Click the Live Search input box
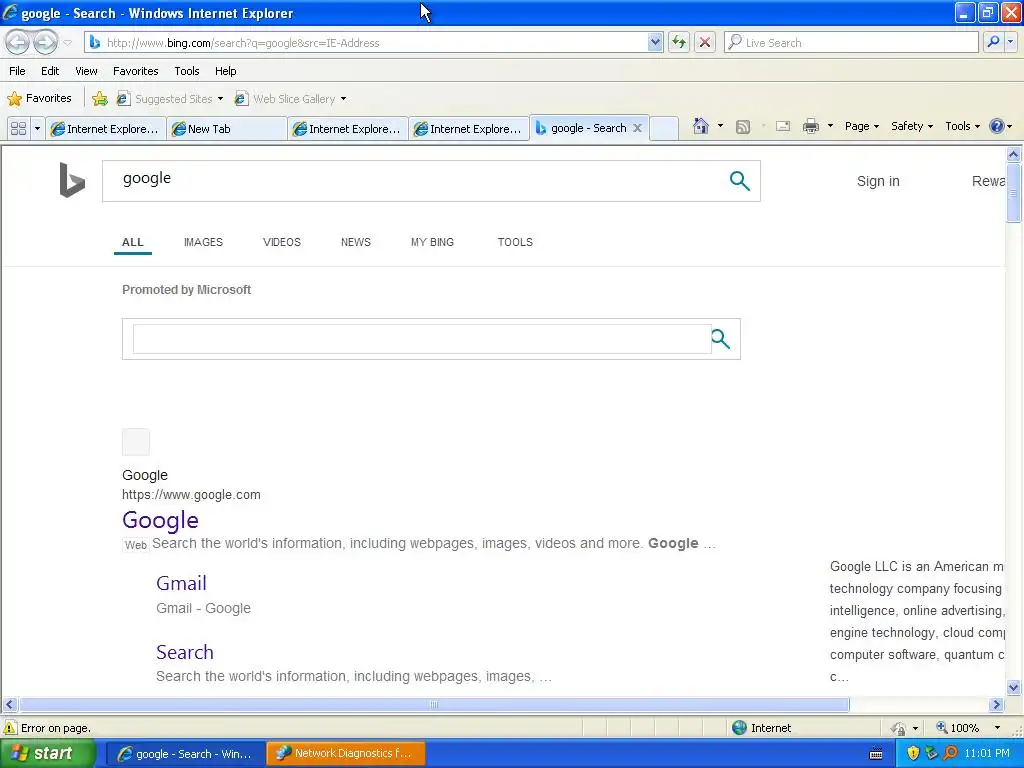 click(x=852, y=42)
